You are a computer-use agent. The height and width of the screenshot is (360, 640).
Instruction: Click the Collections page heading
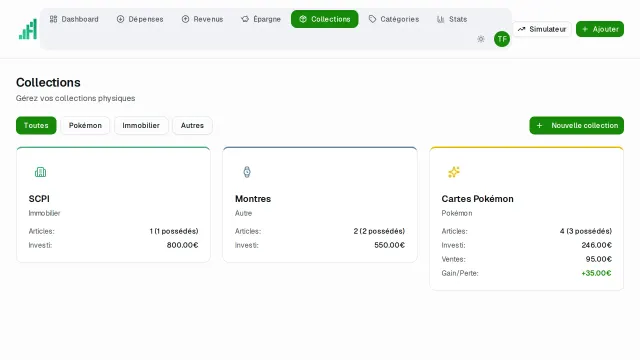pos(48,82)
